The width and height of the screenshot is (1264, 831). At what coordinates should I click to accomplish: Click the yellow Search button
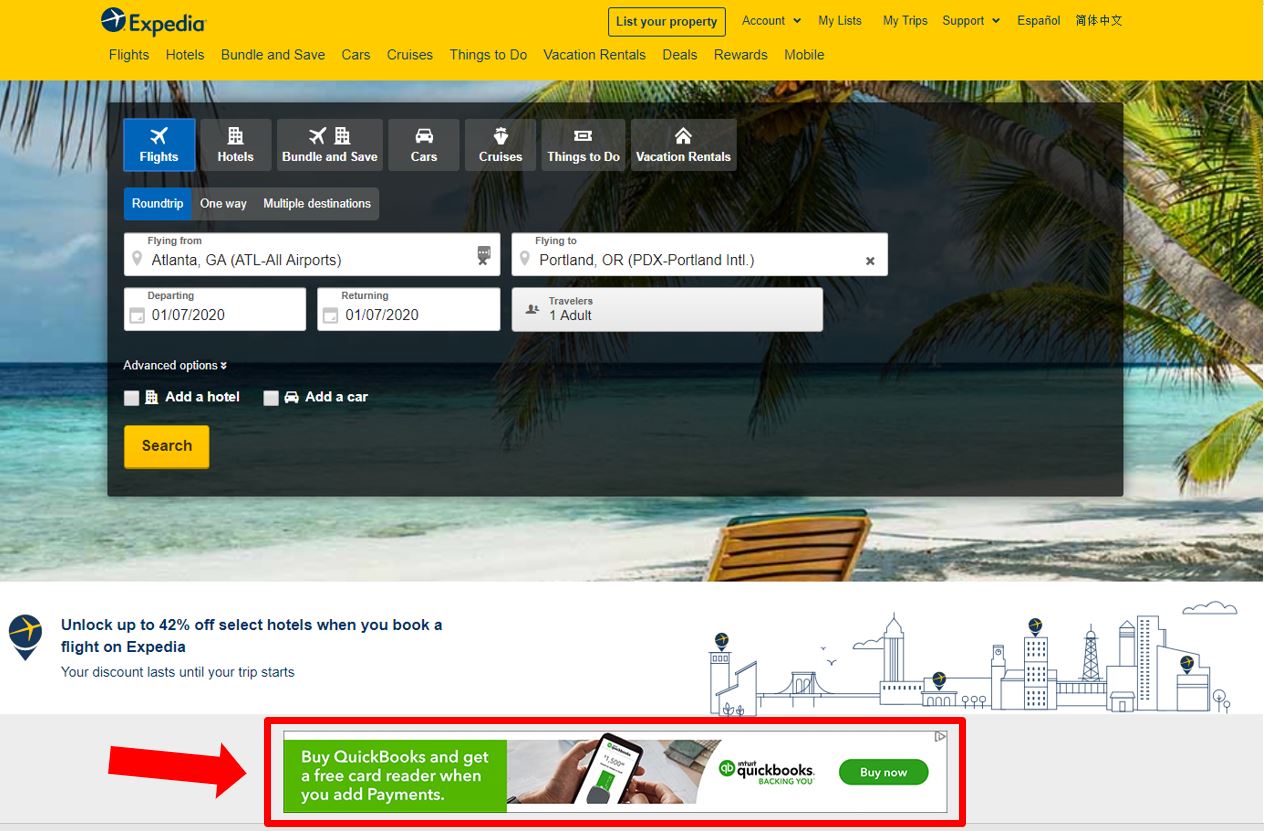[167, 446]
